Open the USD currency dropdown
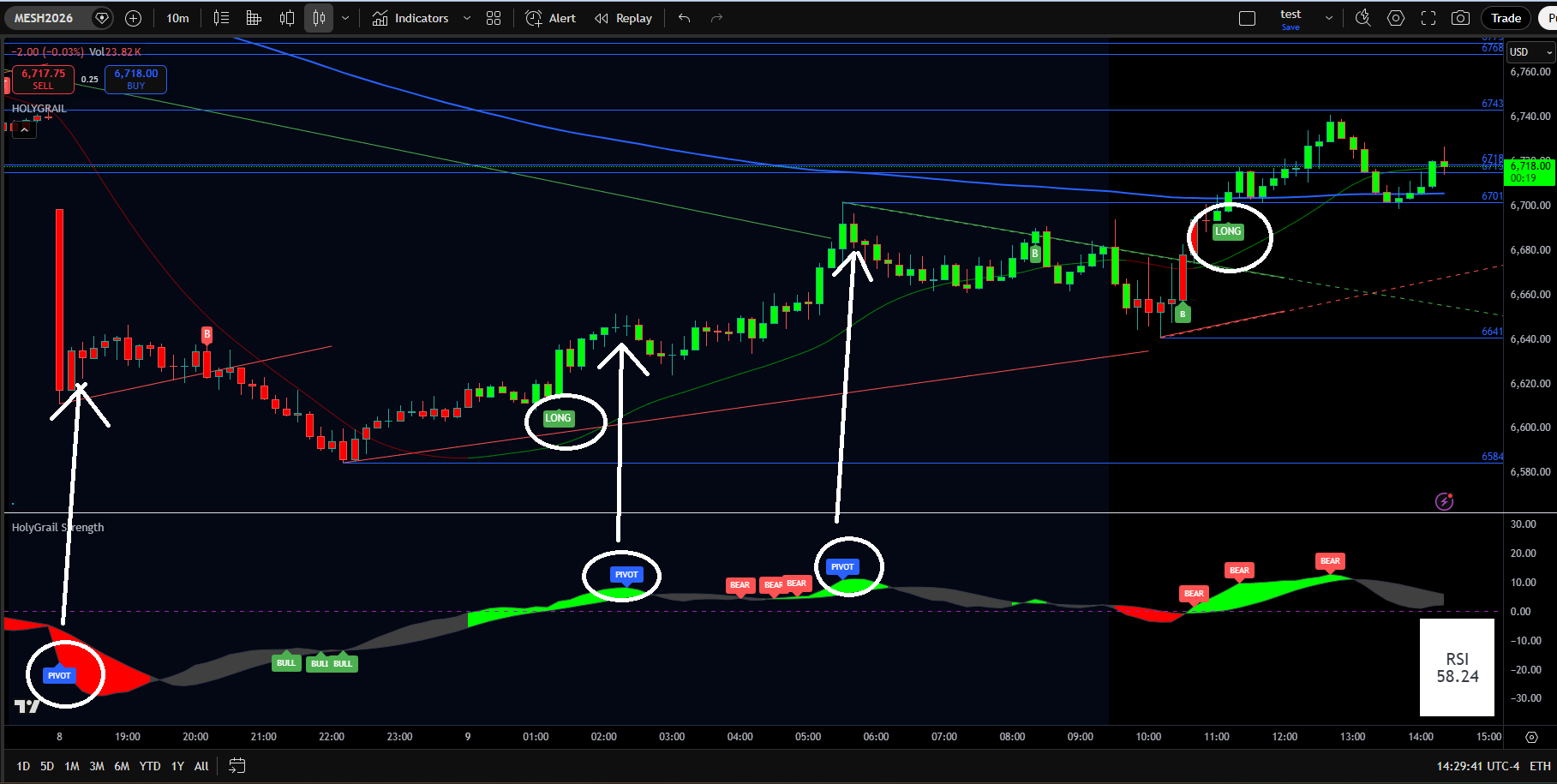The width and height of the screenshot is (1557, 784). pos(1530,52)
